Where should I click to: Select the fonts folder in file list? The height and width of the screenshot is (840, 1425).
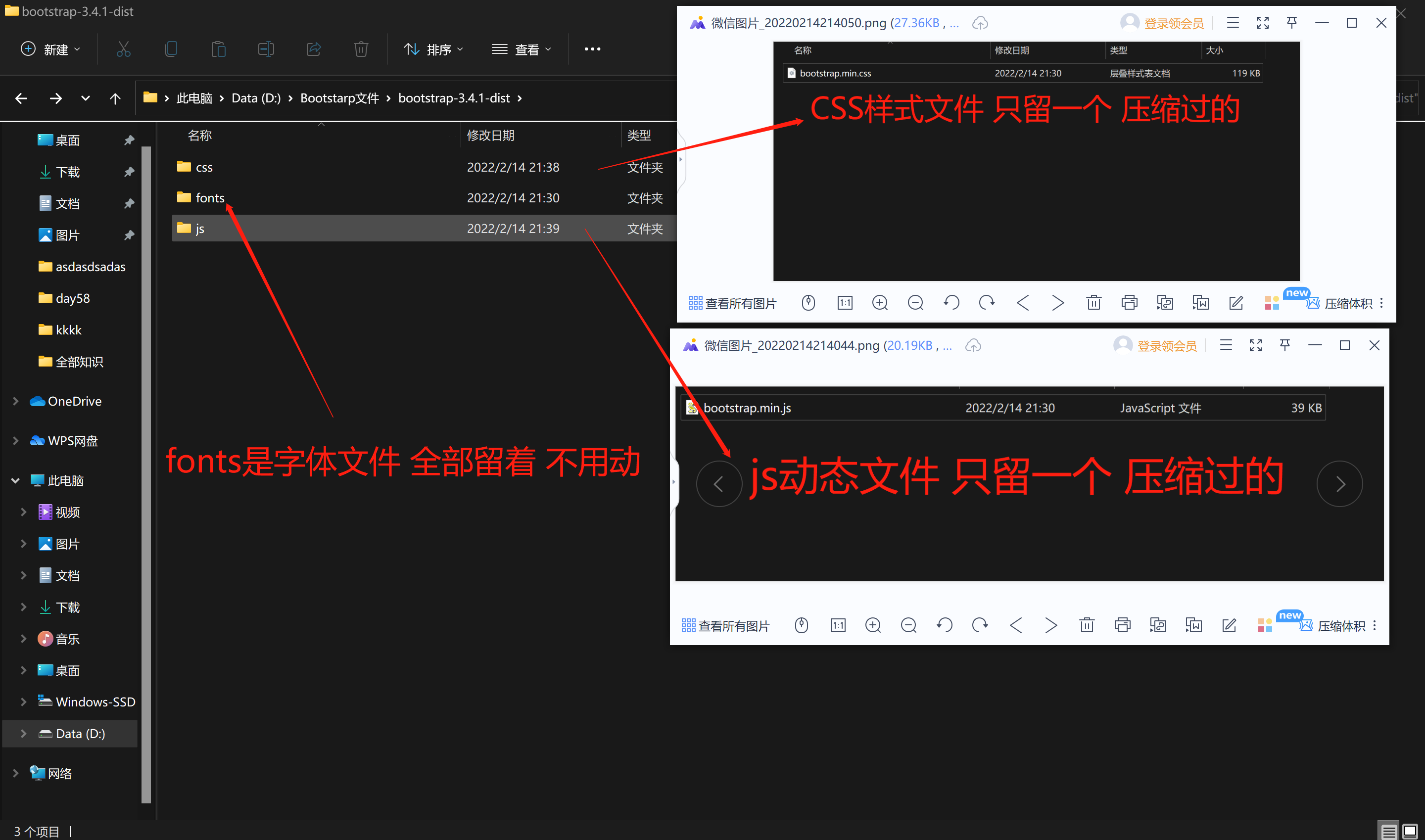coord(209,198)
